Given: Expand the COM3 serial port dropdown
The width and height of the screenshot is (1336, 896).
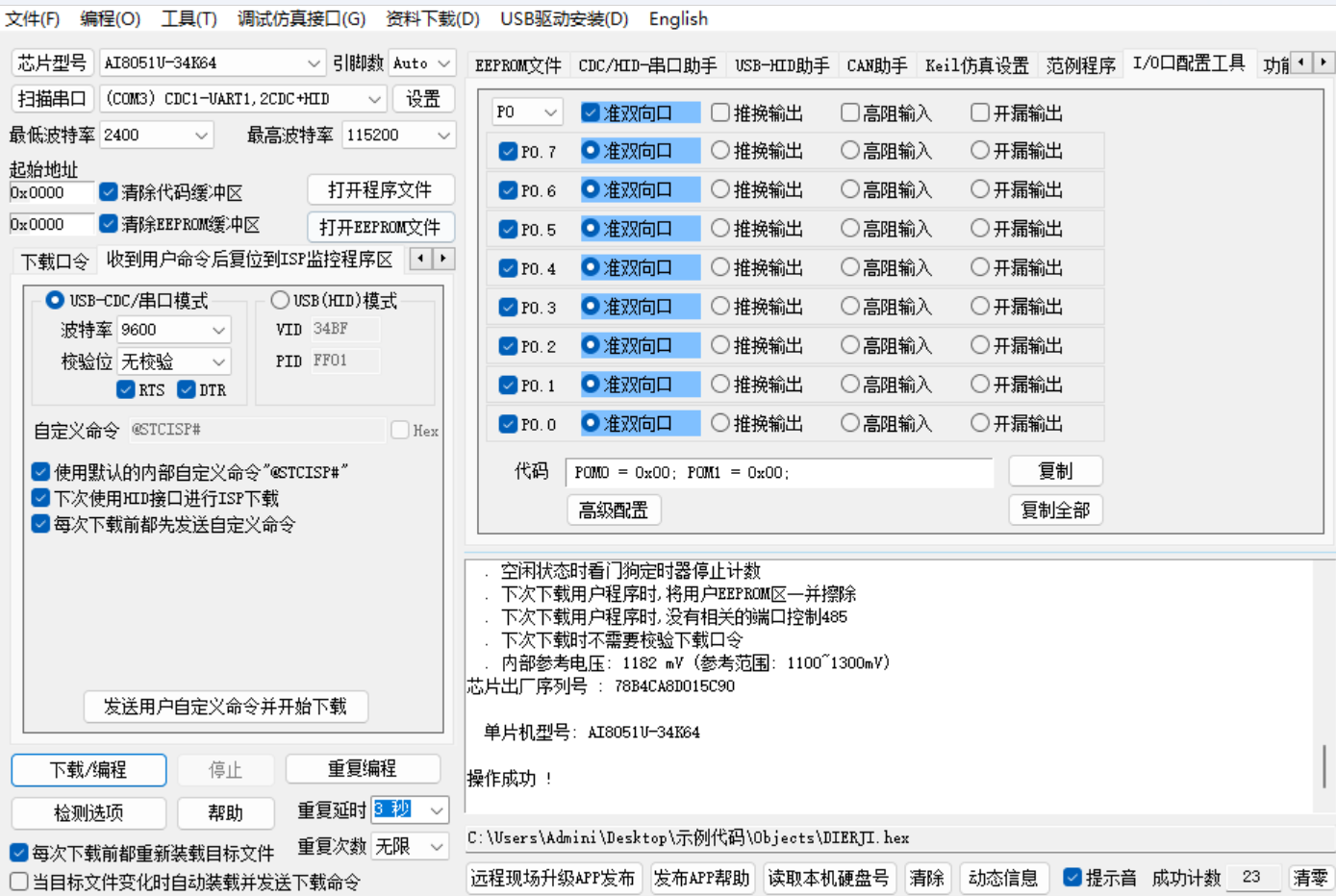Looking at the screenshot, I should coord(374,99).
